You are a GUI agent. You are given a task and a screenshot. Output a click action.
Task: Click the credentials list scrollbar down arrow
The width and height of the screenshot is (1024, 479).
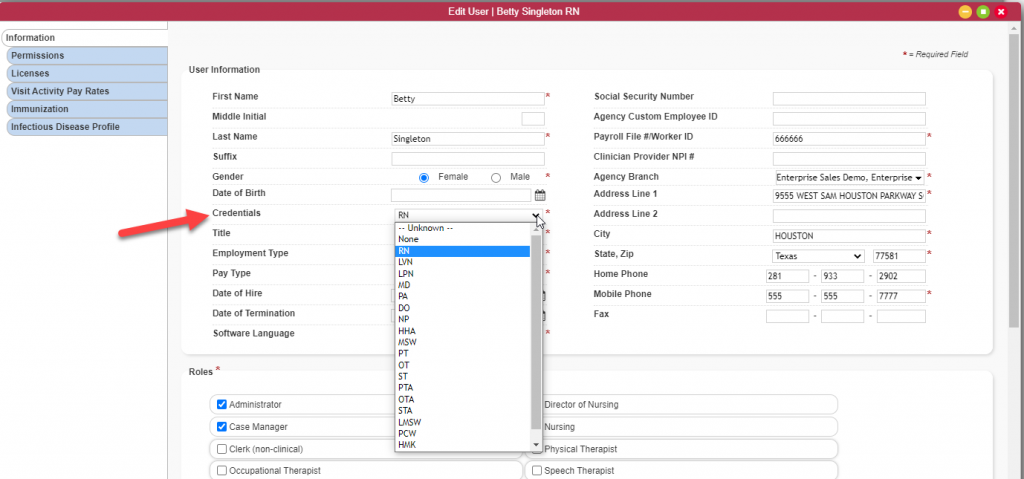pyautogui.click(x=536, y=445)
